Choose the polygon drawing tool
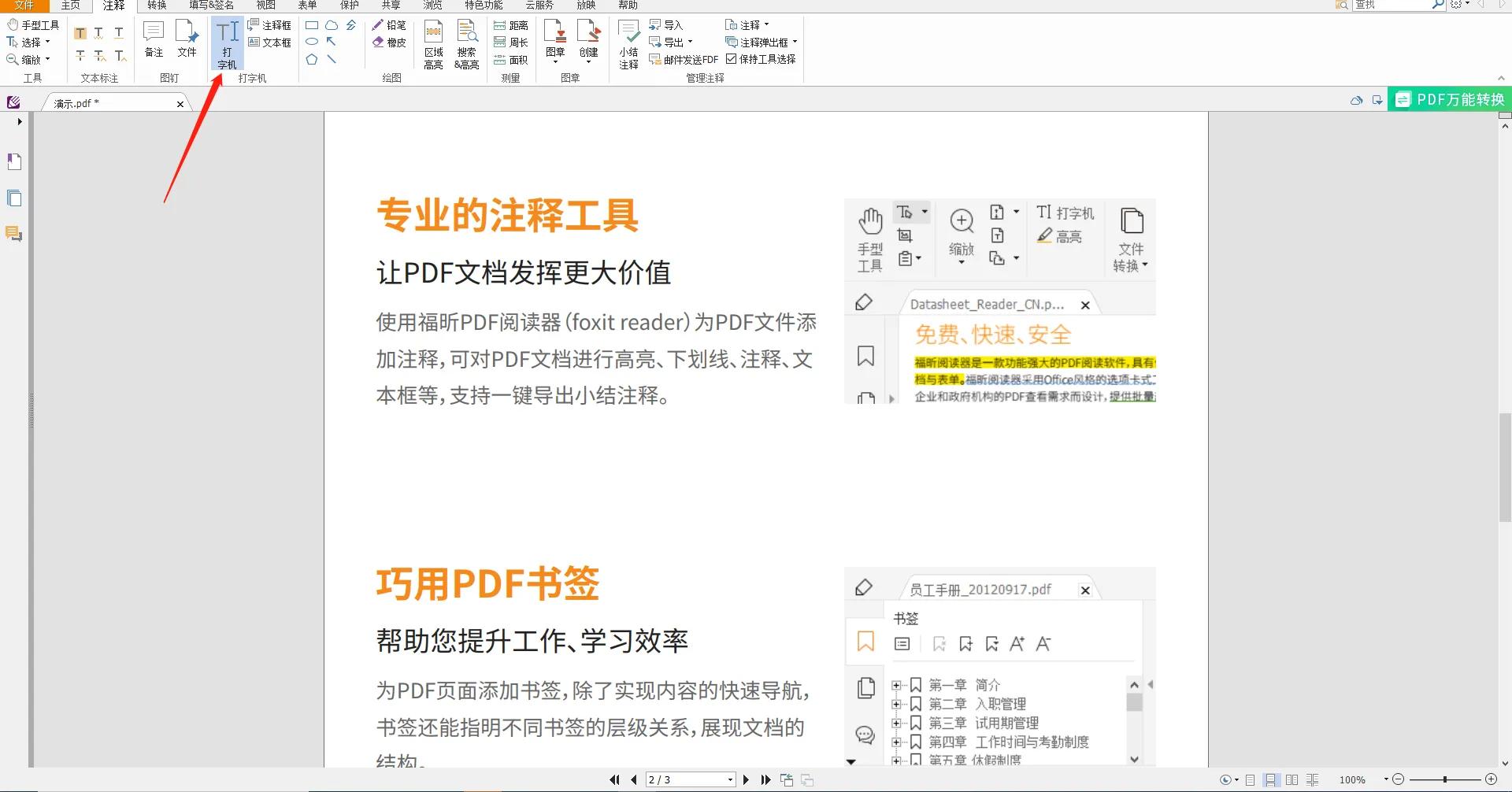 (x=312, y=59)
